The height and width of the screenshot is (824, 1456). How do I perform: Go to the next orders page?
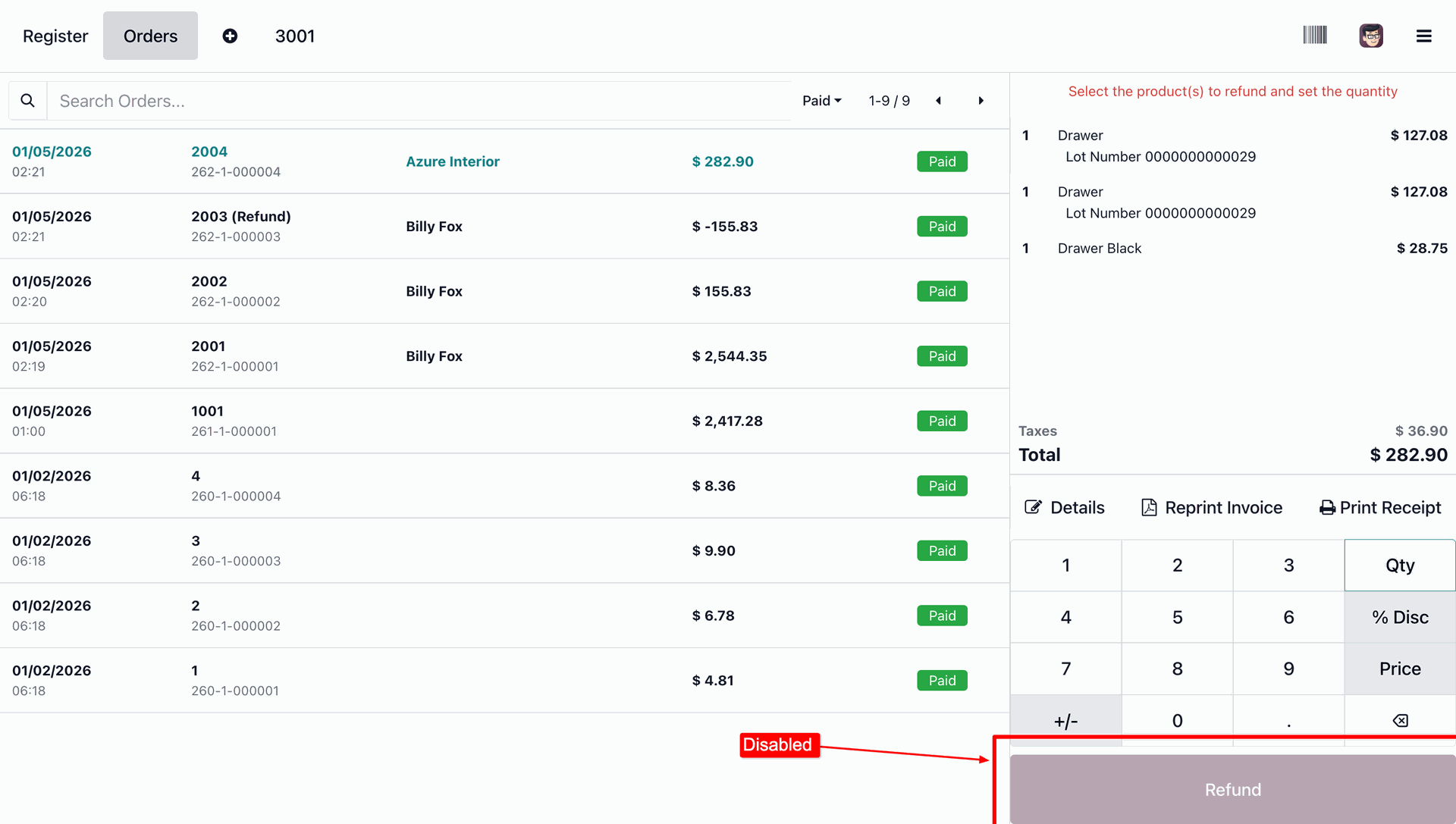(981, 101)
